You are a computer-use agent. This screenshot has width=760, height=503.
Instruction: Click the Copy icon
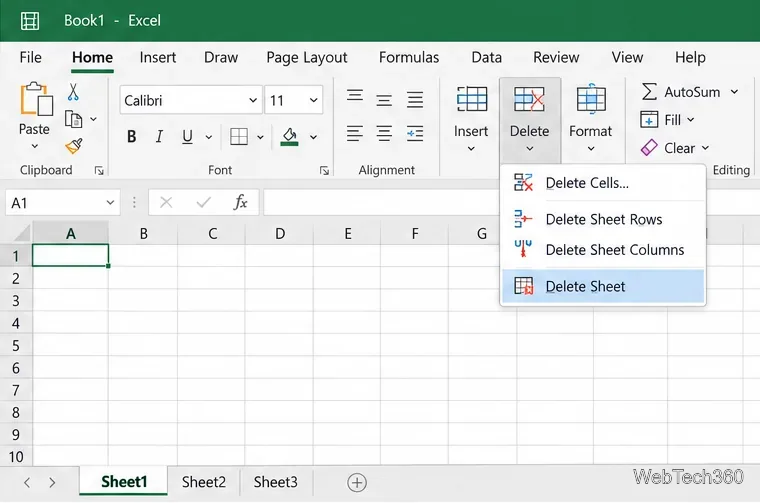pos(73,119)
